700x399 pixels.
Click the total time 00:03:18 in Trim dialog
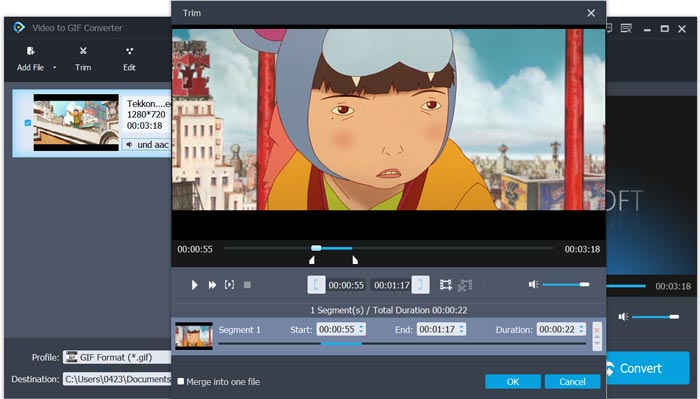582,249
